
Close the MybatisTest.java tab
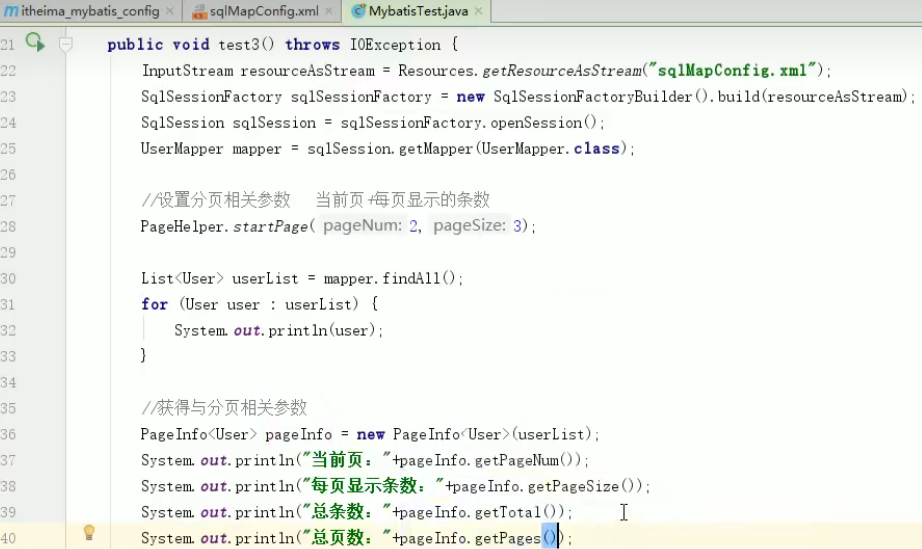[479, 11]
